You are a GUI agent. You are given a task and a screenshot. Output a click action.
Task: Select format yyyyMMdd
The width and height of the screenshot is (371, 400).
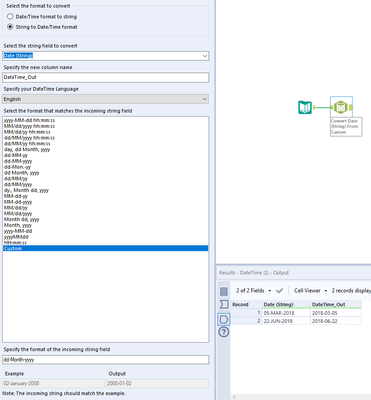[x=105, y=237]
